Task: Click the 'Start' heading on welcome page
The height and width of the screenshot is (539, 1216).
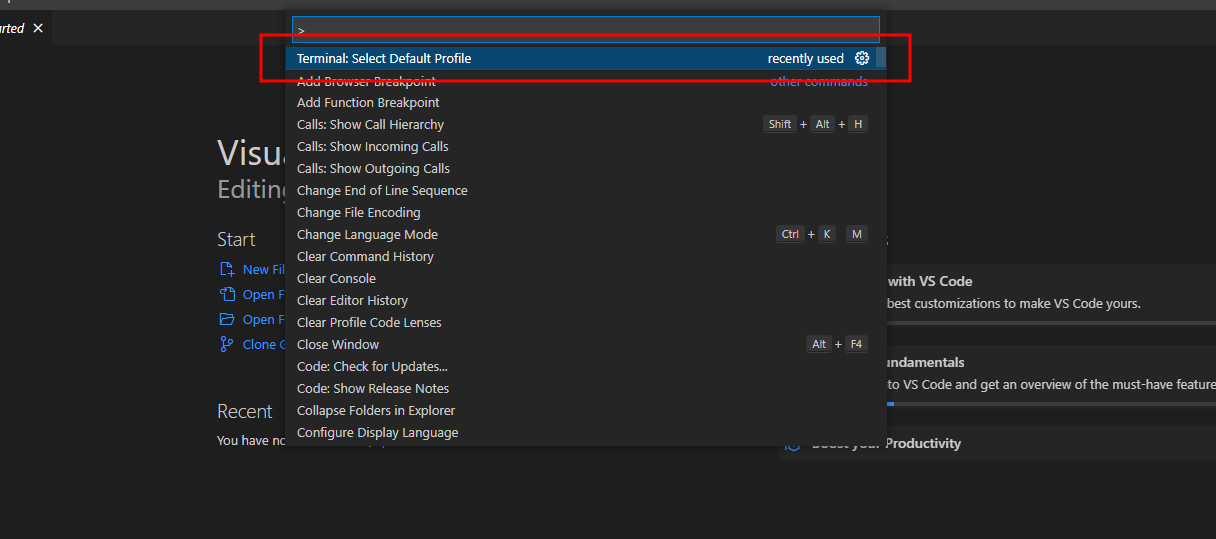Action: [236, 239]
